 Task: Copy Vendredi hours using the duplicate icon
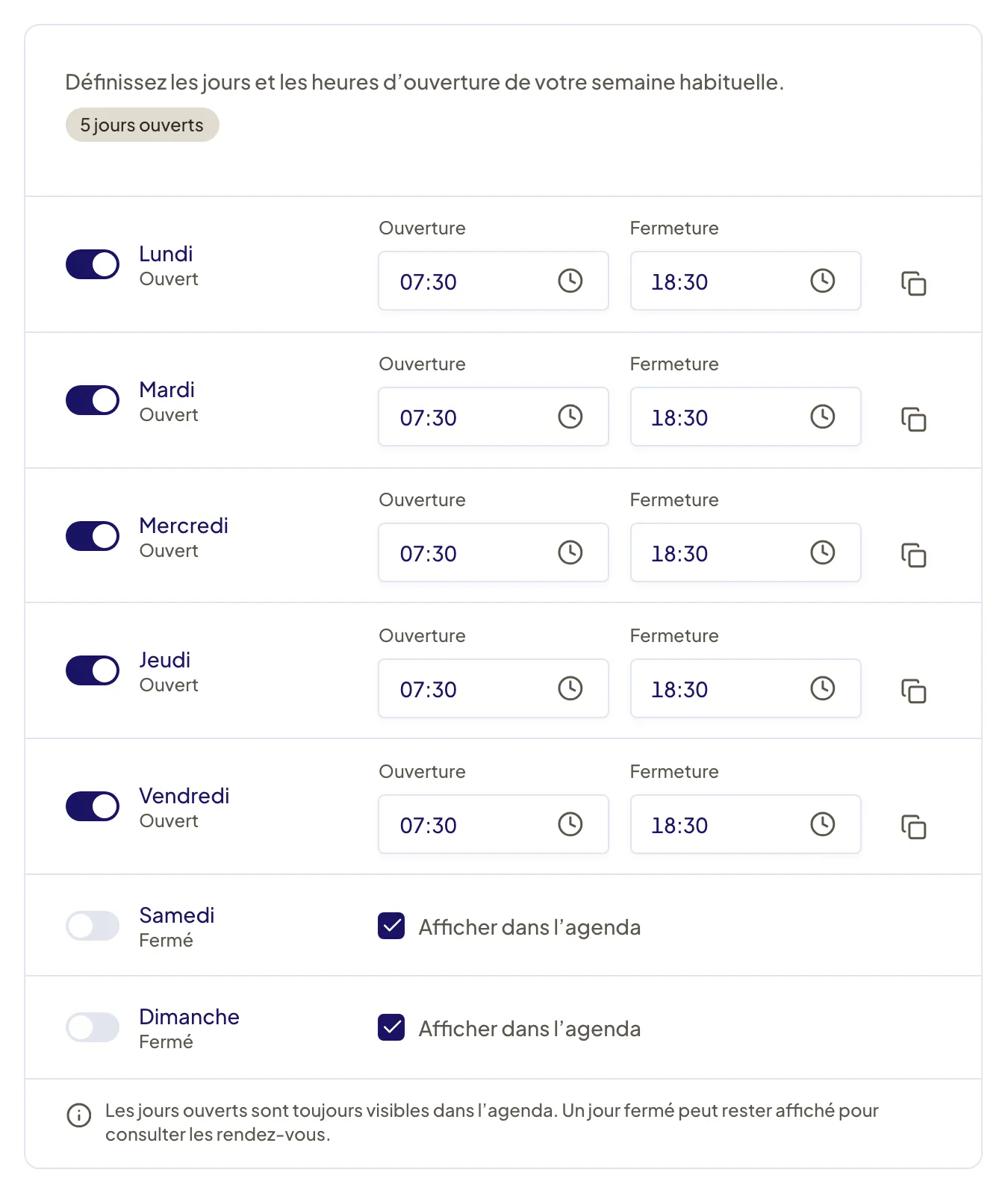(x=913, y=827)
